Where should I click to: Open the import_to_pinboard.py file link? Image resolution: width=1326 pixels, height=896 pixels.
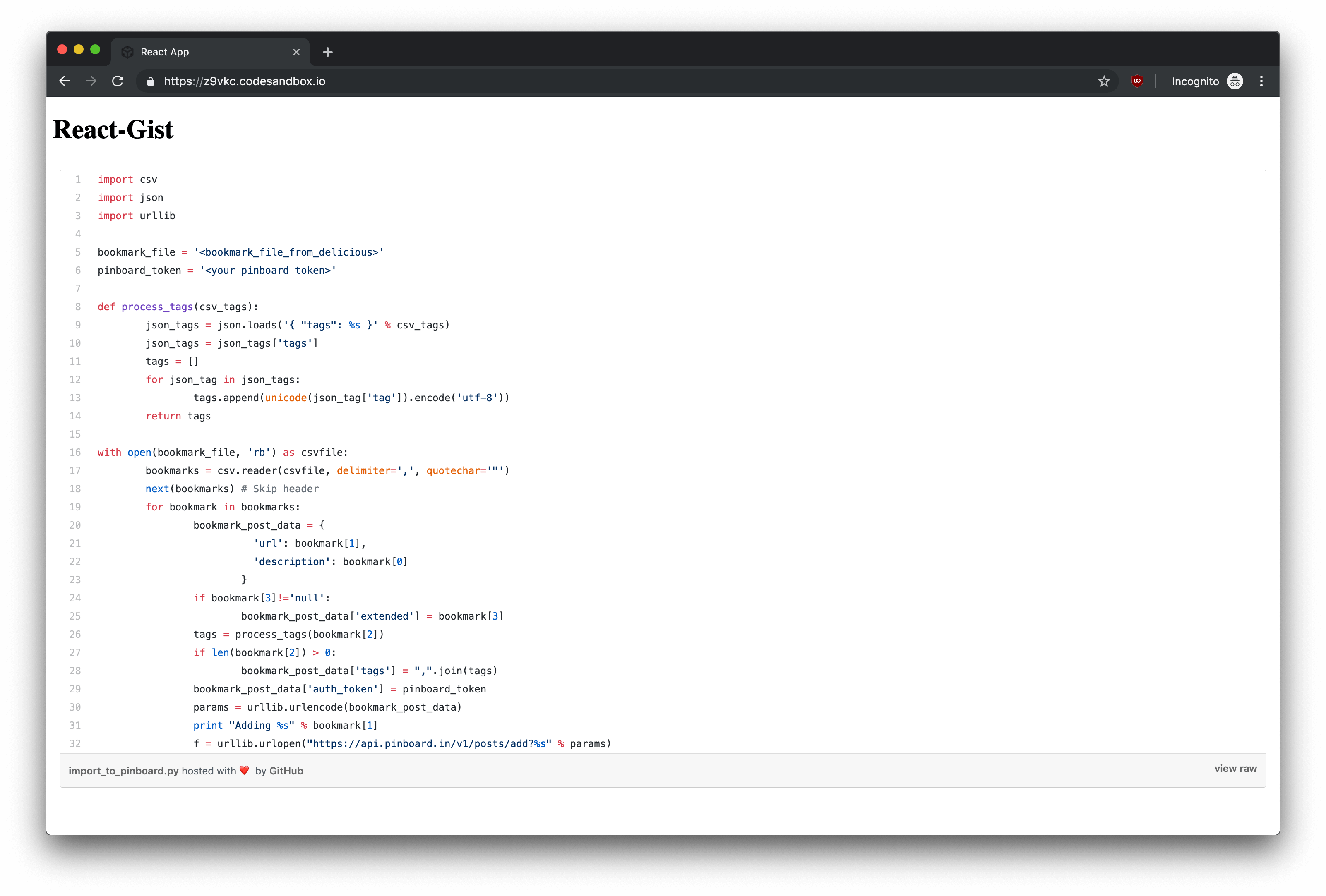pyautogui.click(x=123, y=771)
